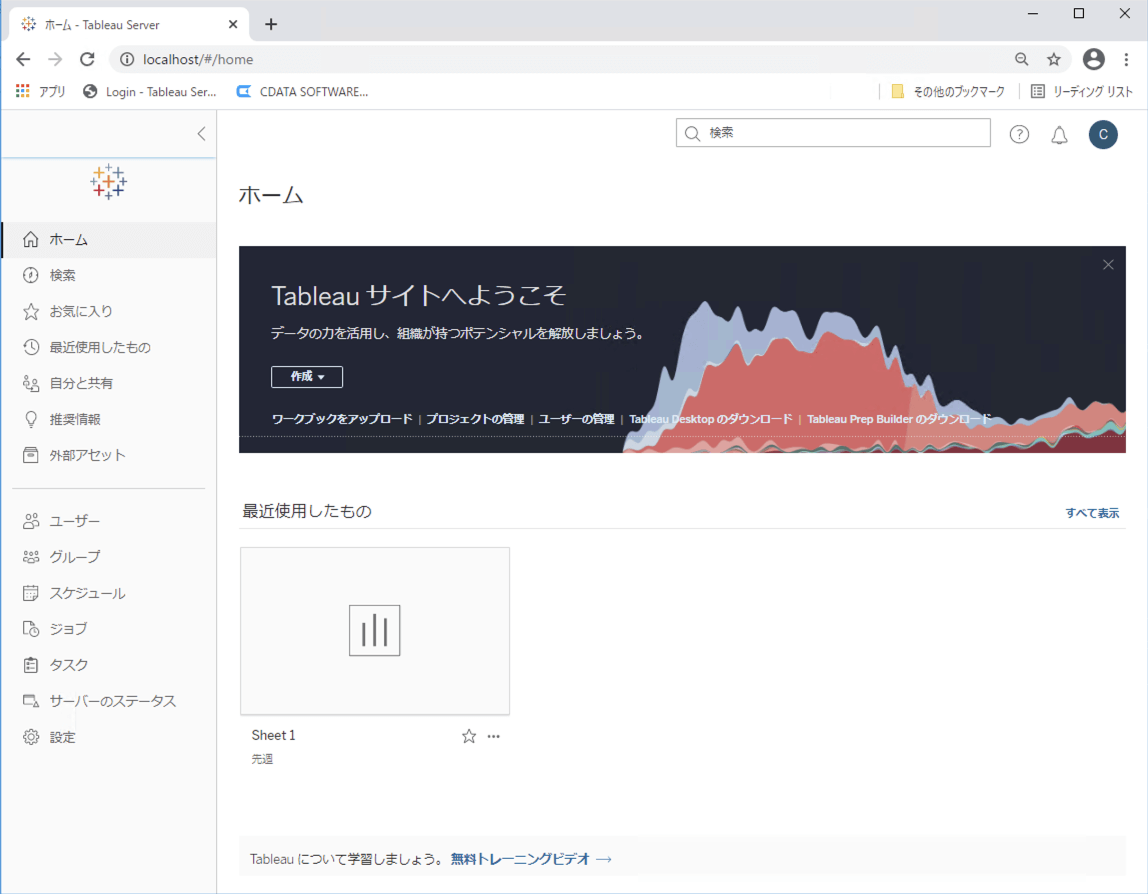Open 最近使用したもの in the sidebar
Viewport: 1148px width, 894px height.
[108, 347]
